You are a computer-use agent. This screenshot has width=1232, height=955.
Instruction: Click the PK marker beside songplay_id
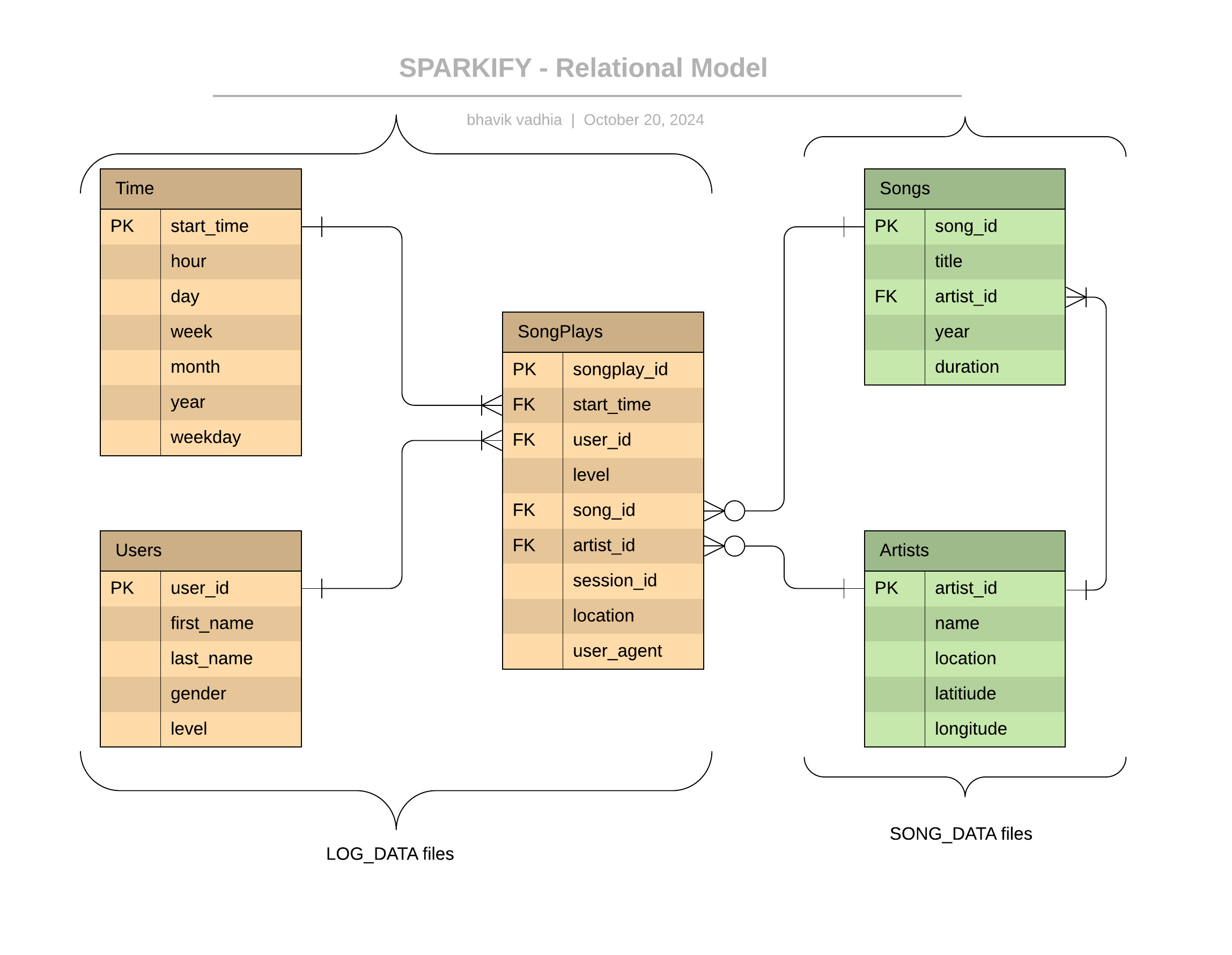pos(524,369)
